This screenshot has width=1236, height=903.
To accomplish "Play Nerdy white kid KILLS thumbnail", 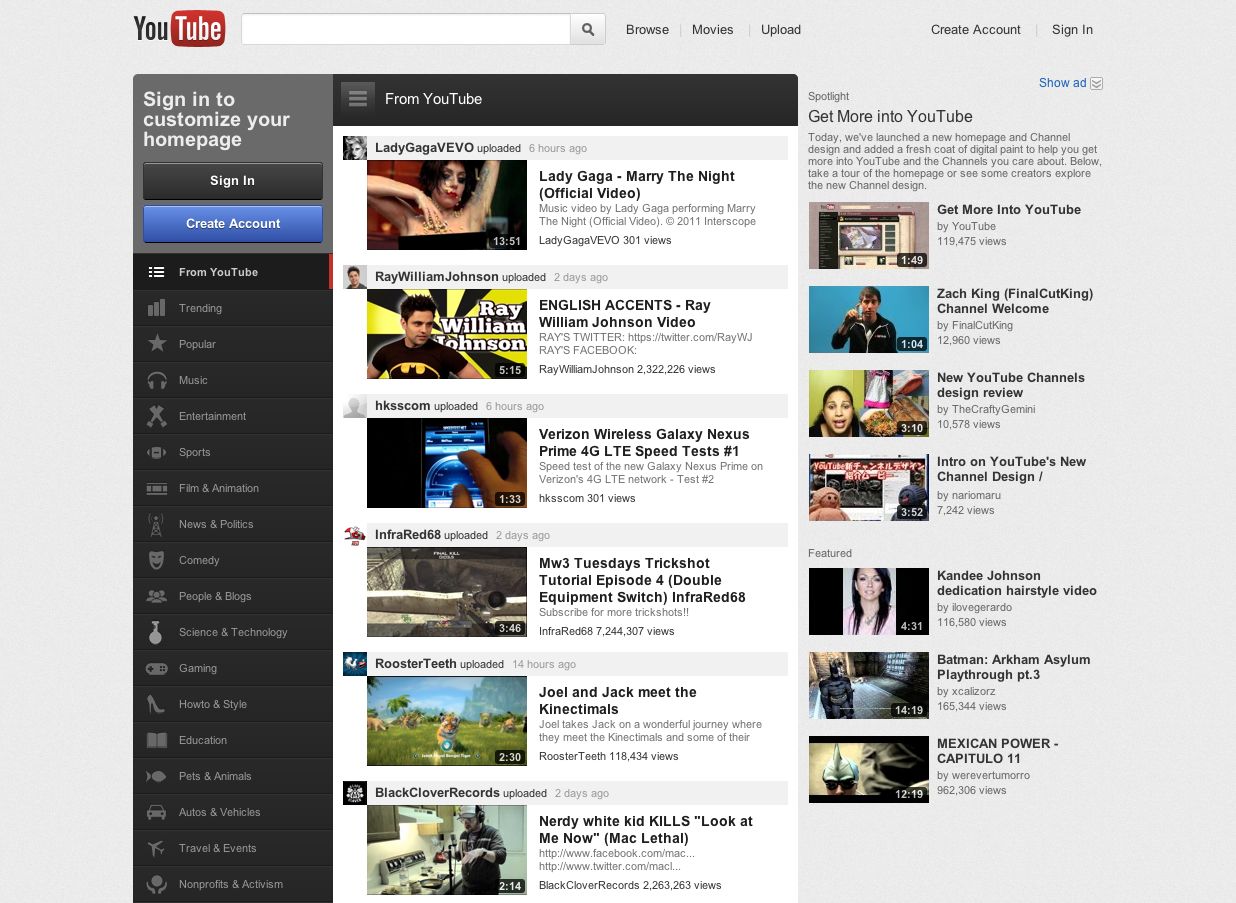I will click(x=447, y=850).
